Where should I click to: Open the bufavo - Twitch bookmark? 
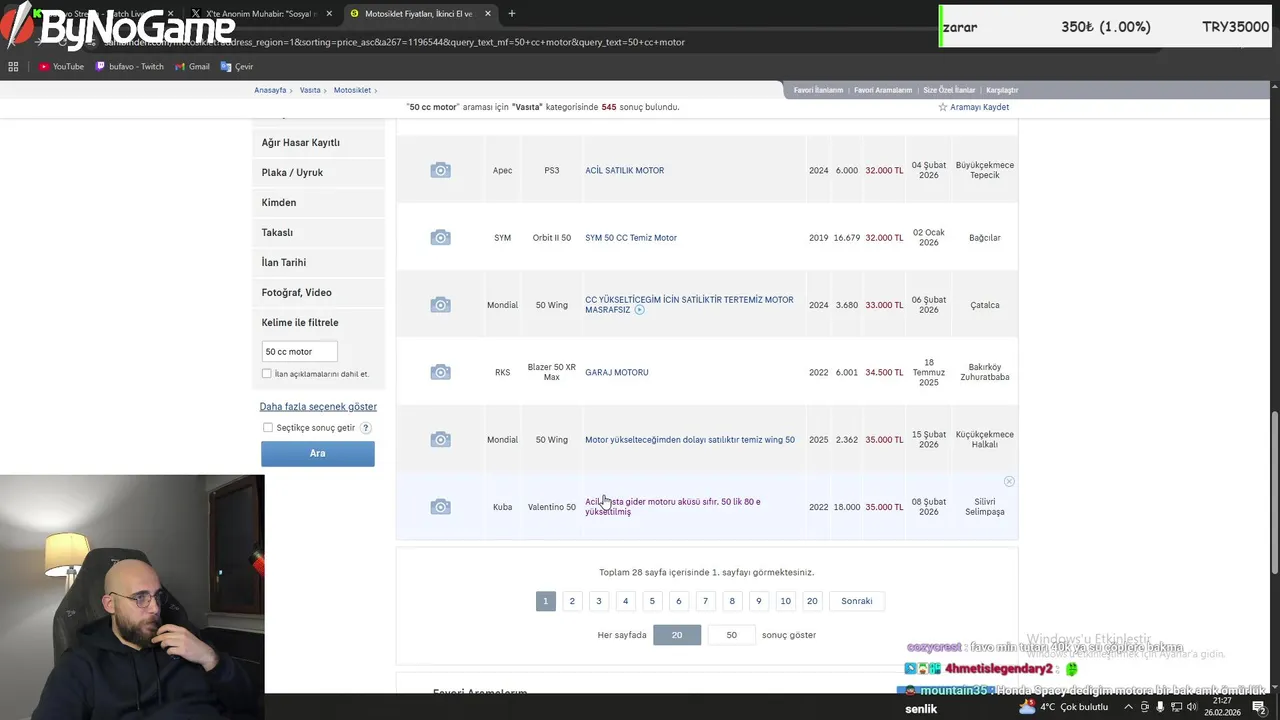(x=129, y=66)
